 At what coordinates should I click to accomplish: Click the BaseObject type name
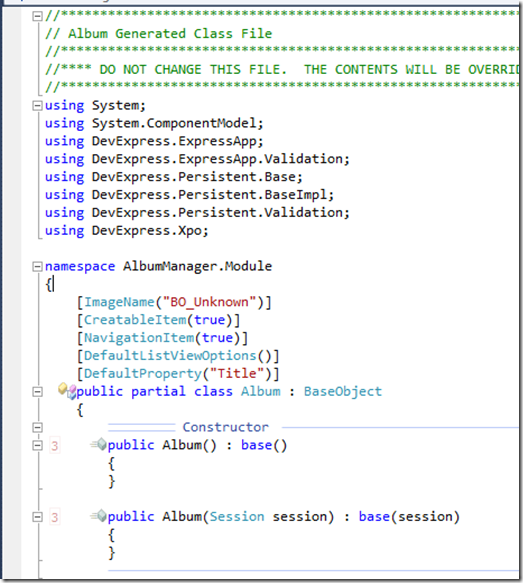pos(343,392)
